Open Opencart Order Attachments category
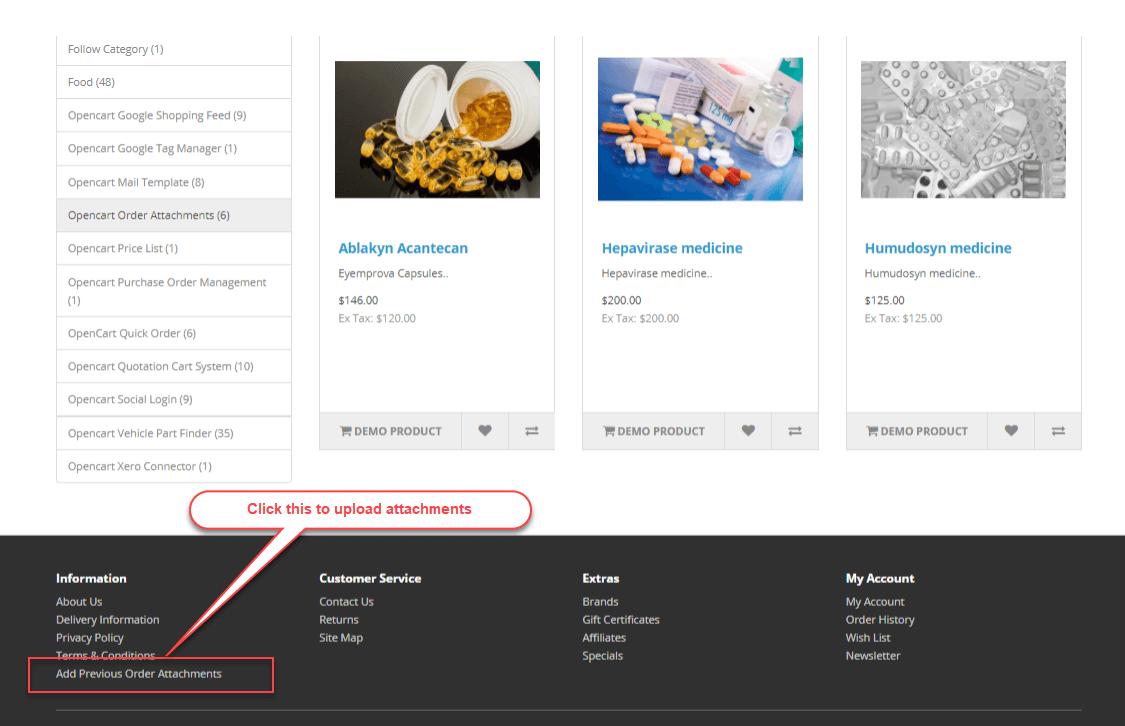The height and width of the screenshot is (726, 1125). click(148, 215)
